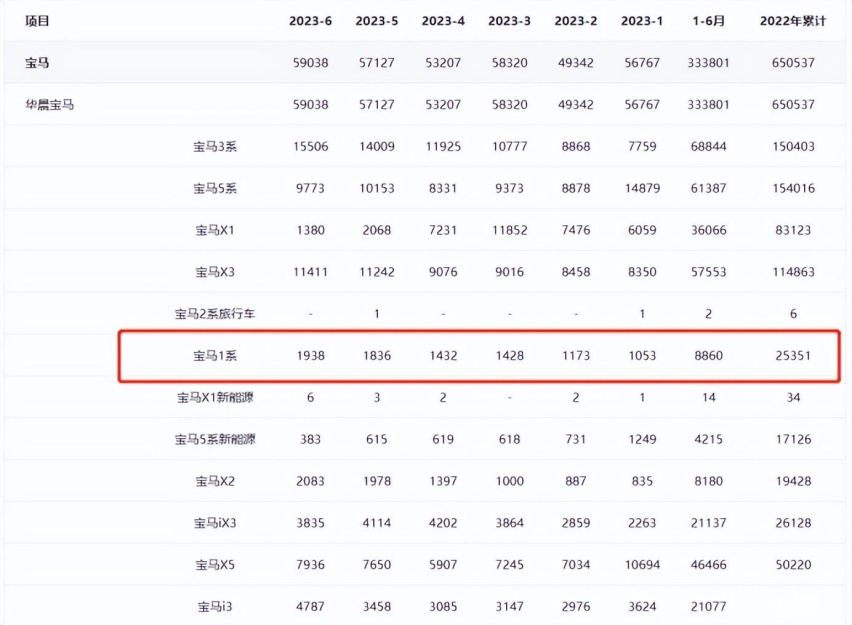
Task: Click the 宝马5系 value 9773
Action: point(310,188)
